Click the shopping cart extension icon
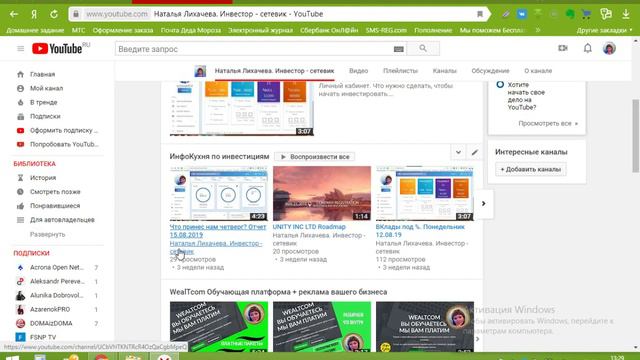The width and height of the screenshot is (640, 360). point(587,14)
